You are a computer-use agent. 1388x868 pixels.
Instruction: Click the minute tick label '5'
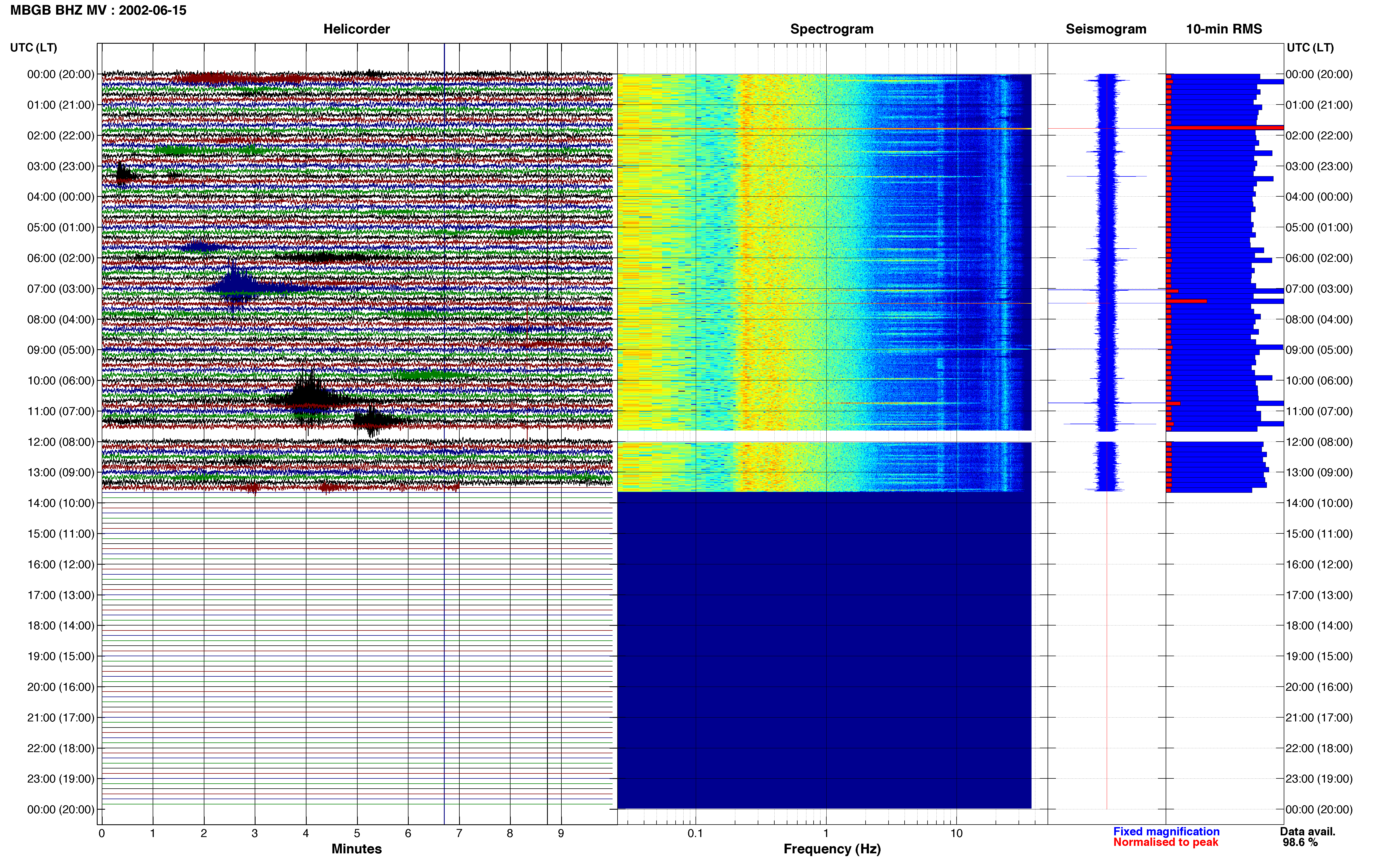[x=357, y=833]
